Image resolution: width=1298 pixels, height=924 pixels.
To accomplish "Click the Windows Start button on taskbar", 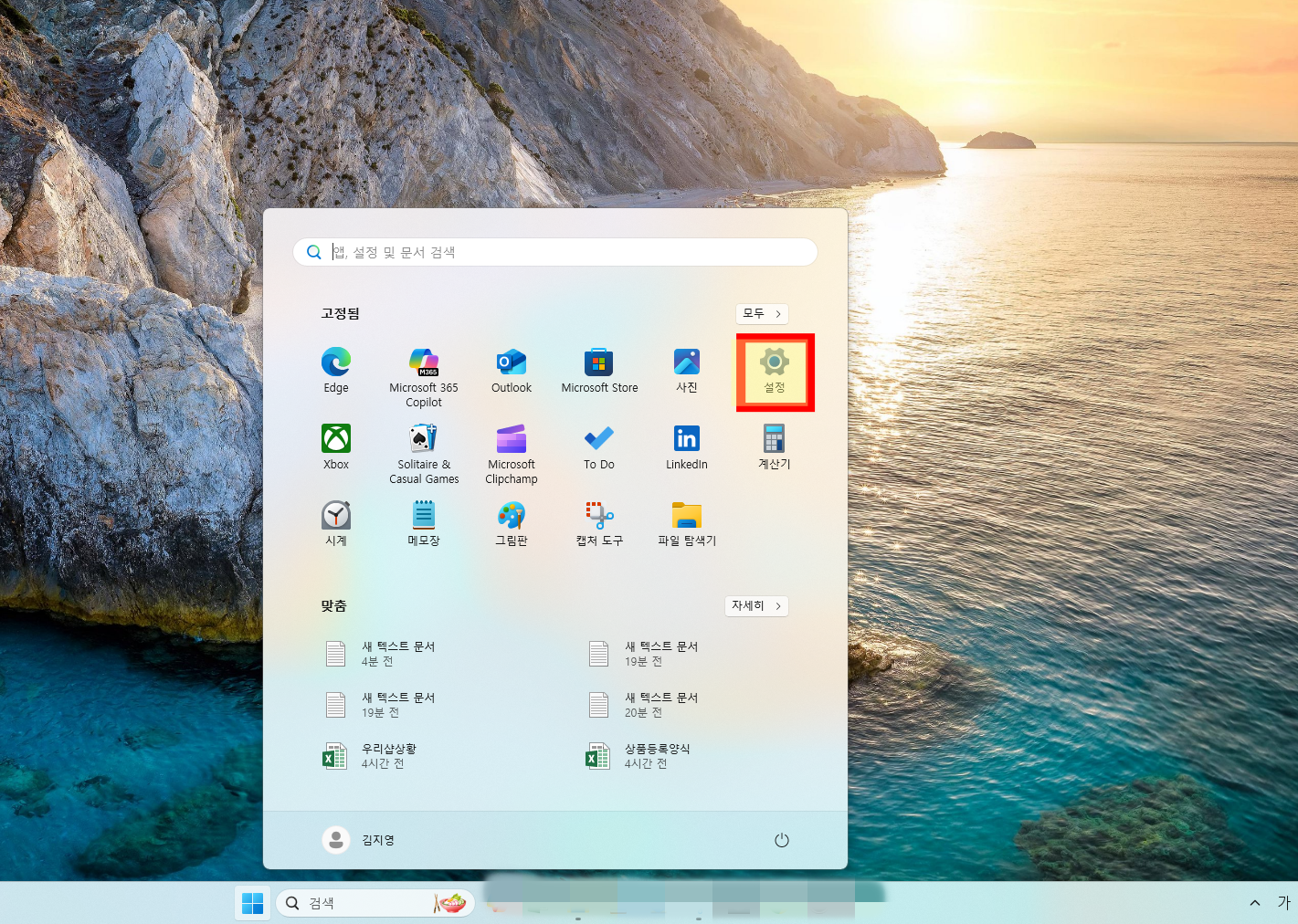I will click(x=253, y=903).
